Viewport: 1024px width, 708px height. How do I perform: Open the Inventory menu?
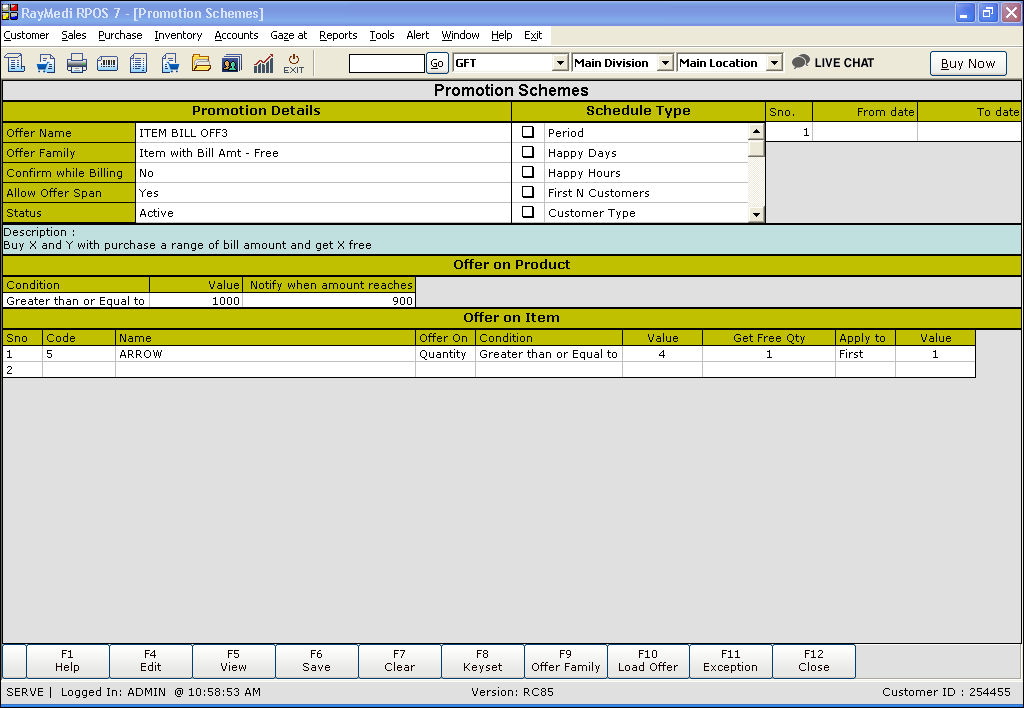178,35
